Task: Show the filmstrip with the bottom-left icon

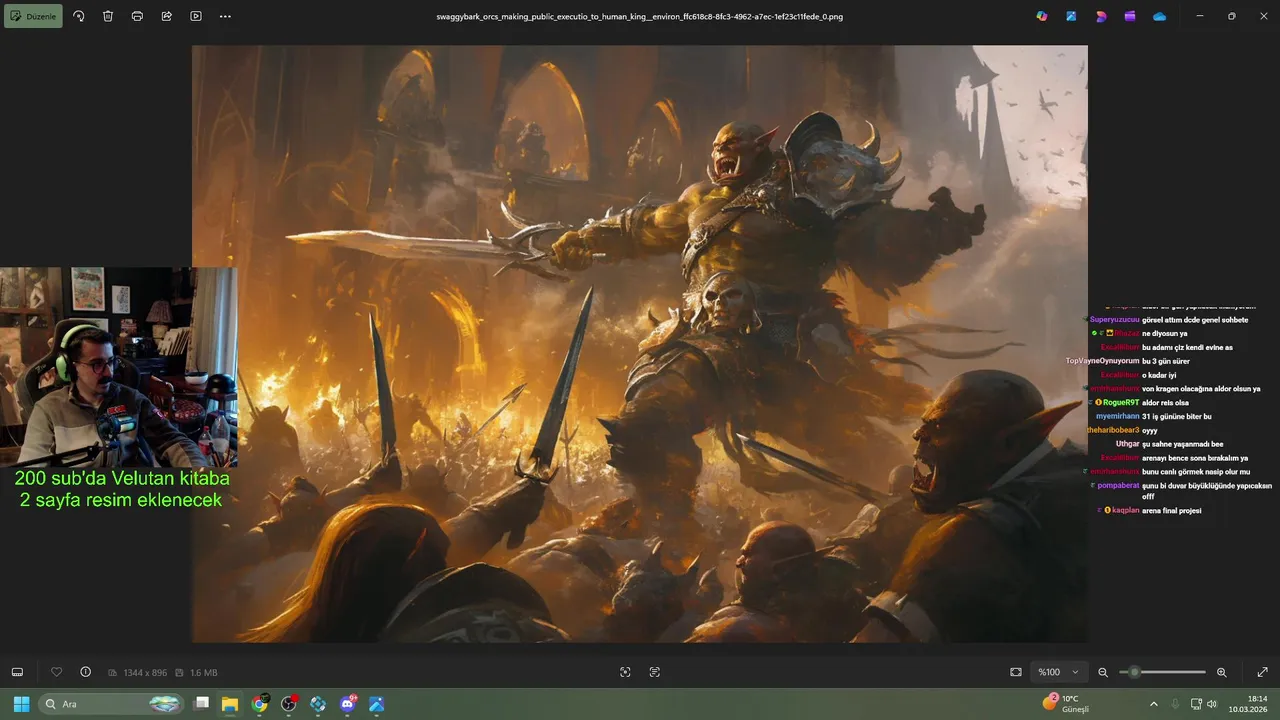Action: tap(17, 672)
